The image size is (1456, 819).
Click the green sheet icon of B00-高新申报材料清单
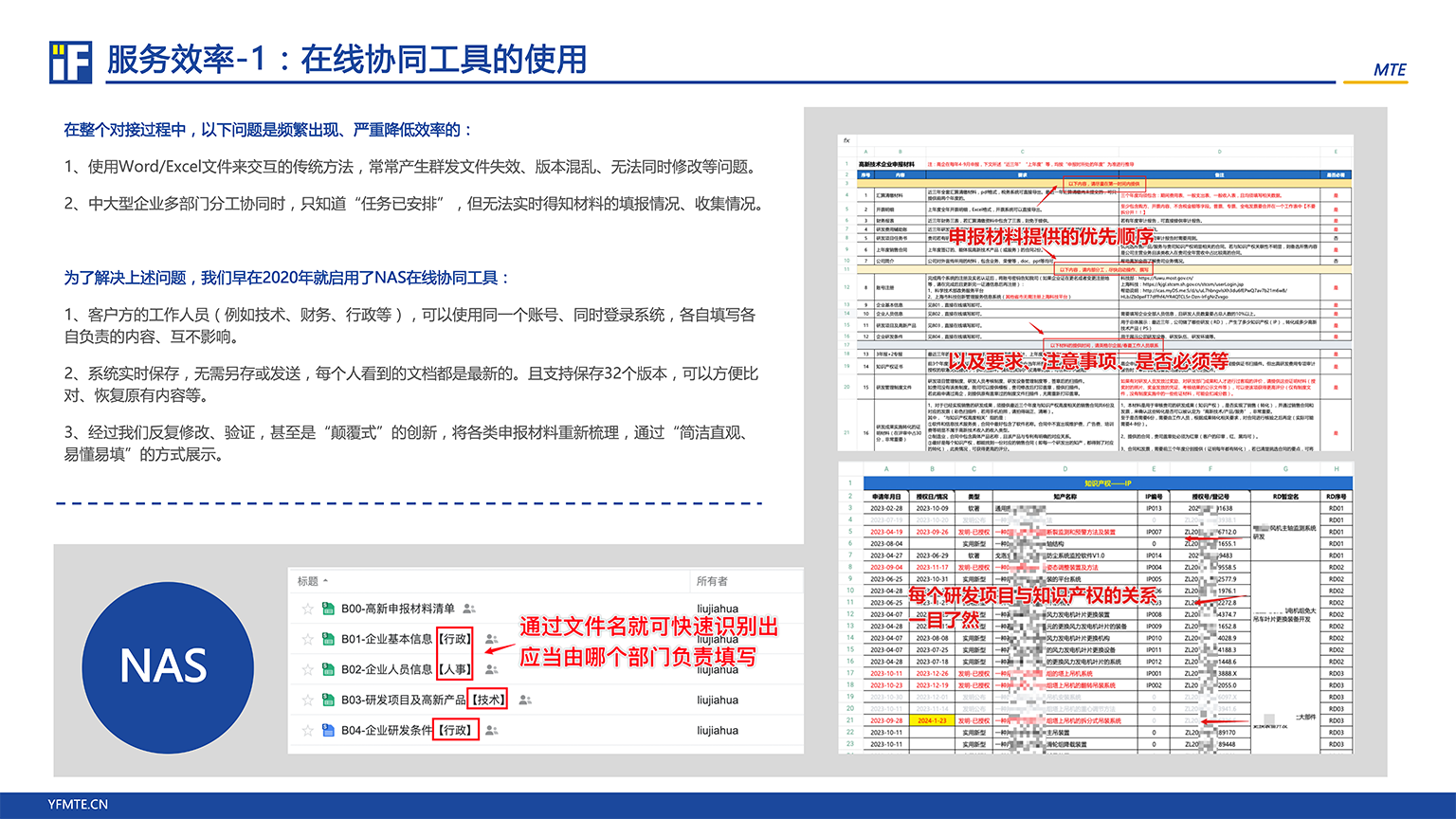[x=328, y=609]
